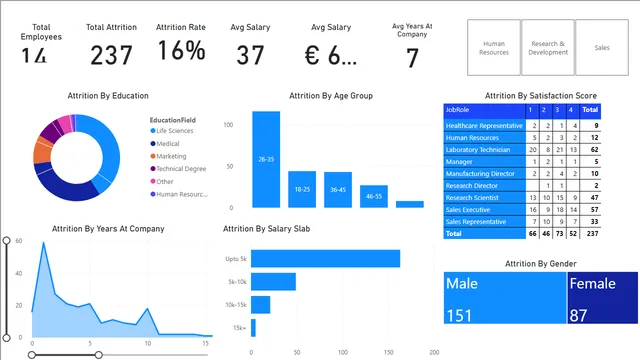
Task: Click the 18-25 age group bar
Action: 302,189
